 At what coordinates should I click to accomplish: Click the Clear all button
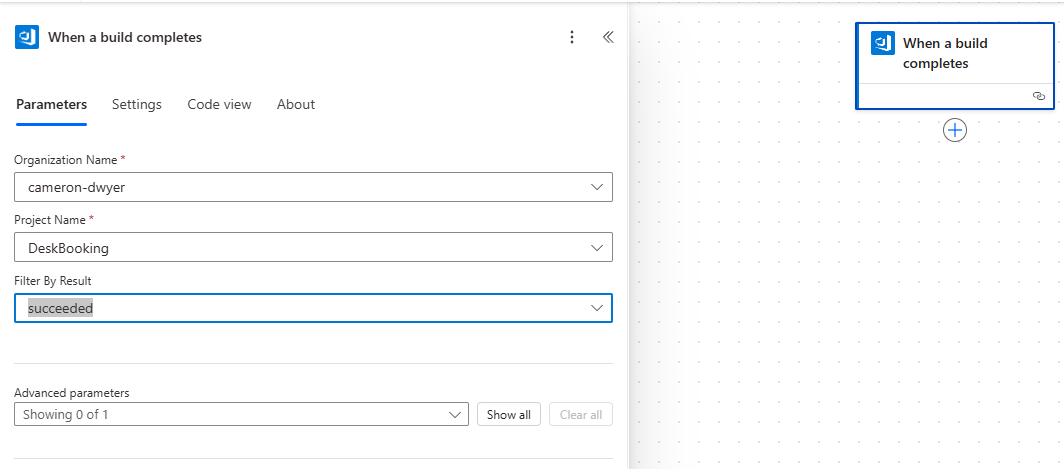tap(580, 414)
